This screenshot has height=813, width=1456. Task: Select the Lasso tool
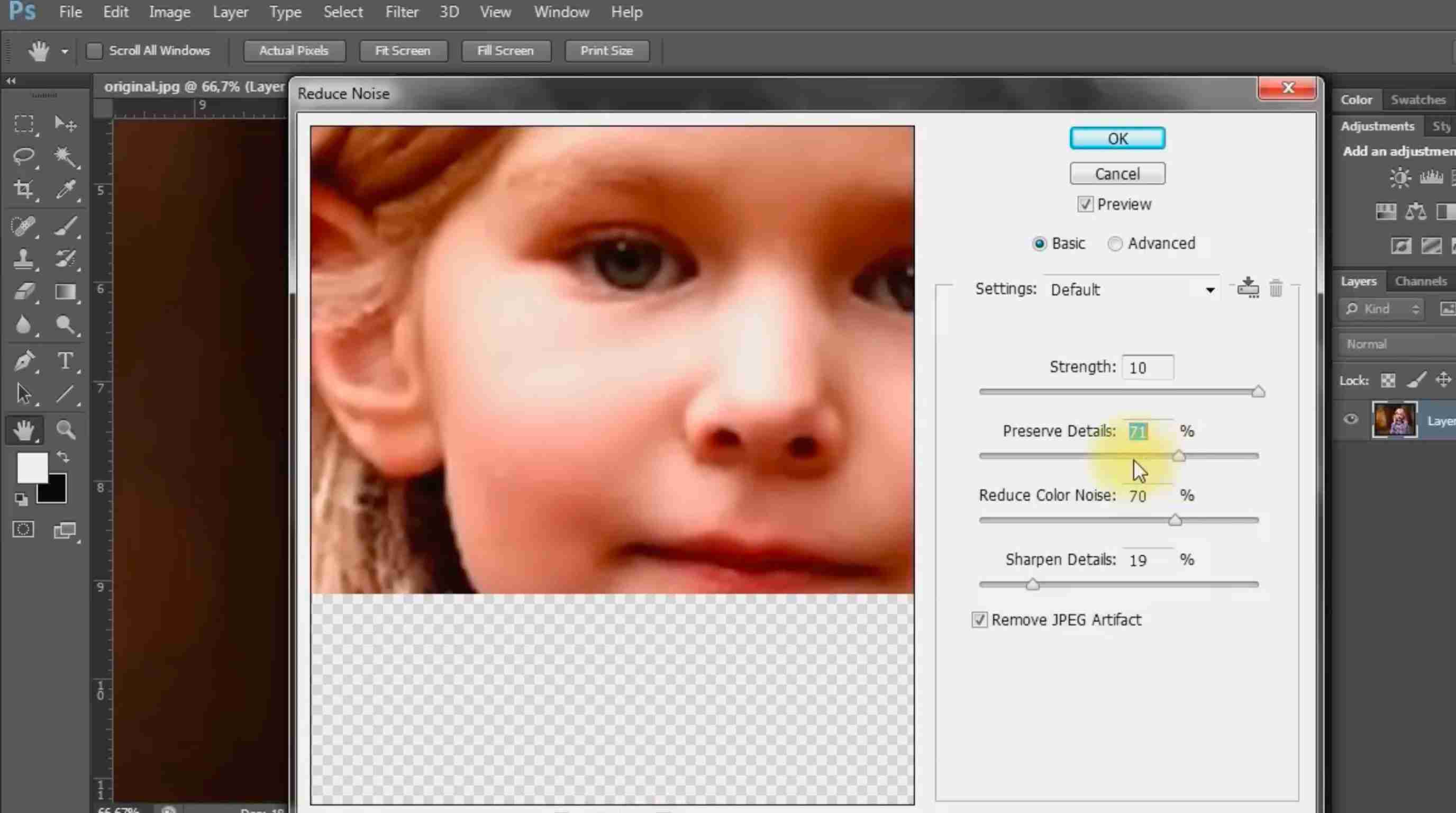pos(24,156)
